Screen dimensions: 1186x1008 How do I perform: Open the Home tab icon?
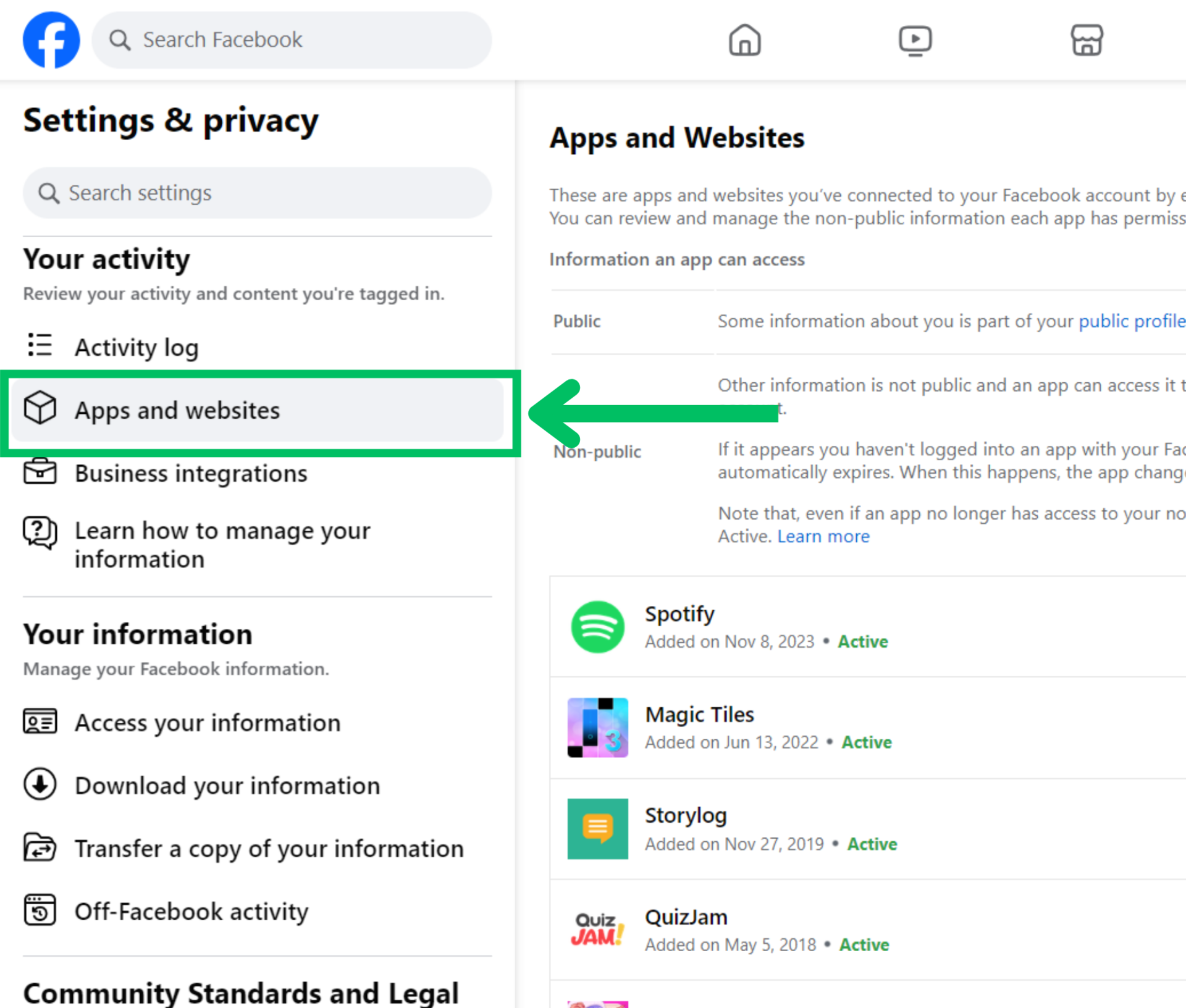pos(744,40)
